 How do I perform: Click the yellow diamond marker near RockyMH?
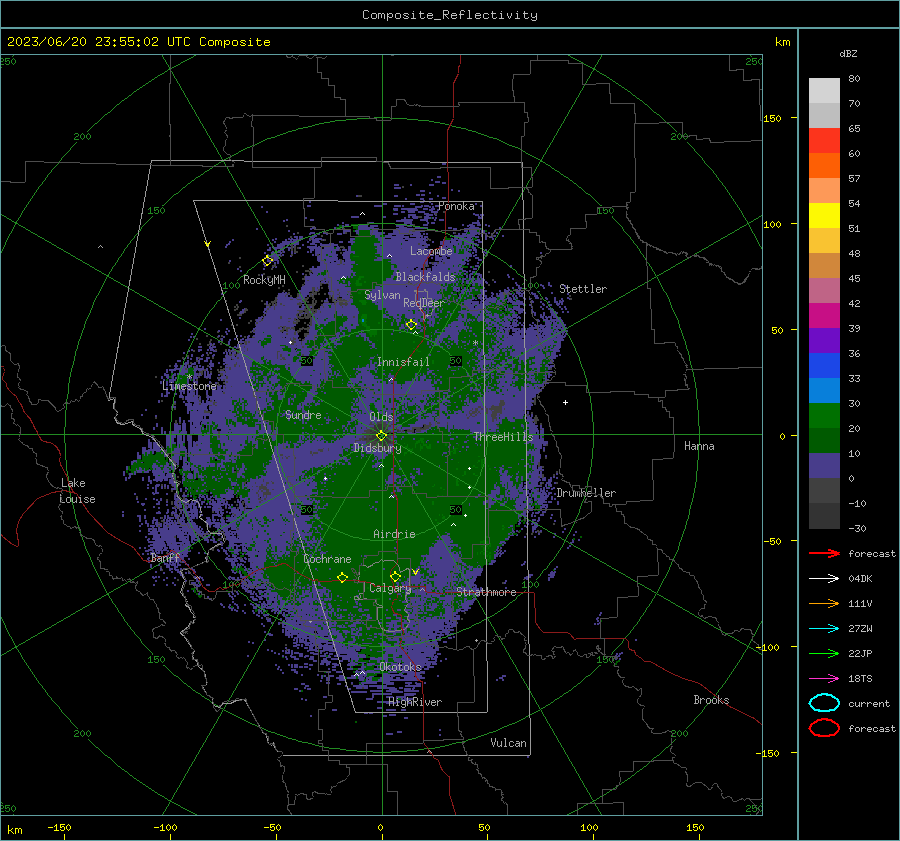(x=267, y=261)
